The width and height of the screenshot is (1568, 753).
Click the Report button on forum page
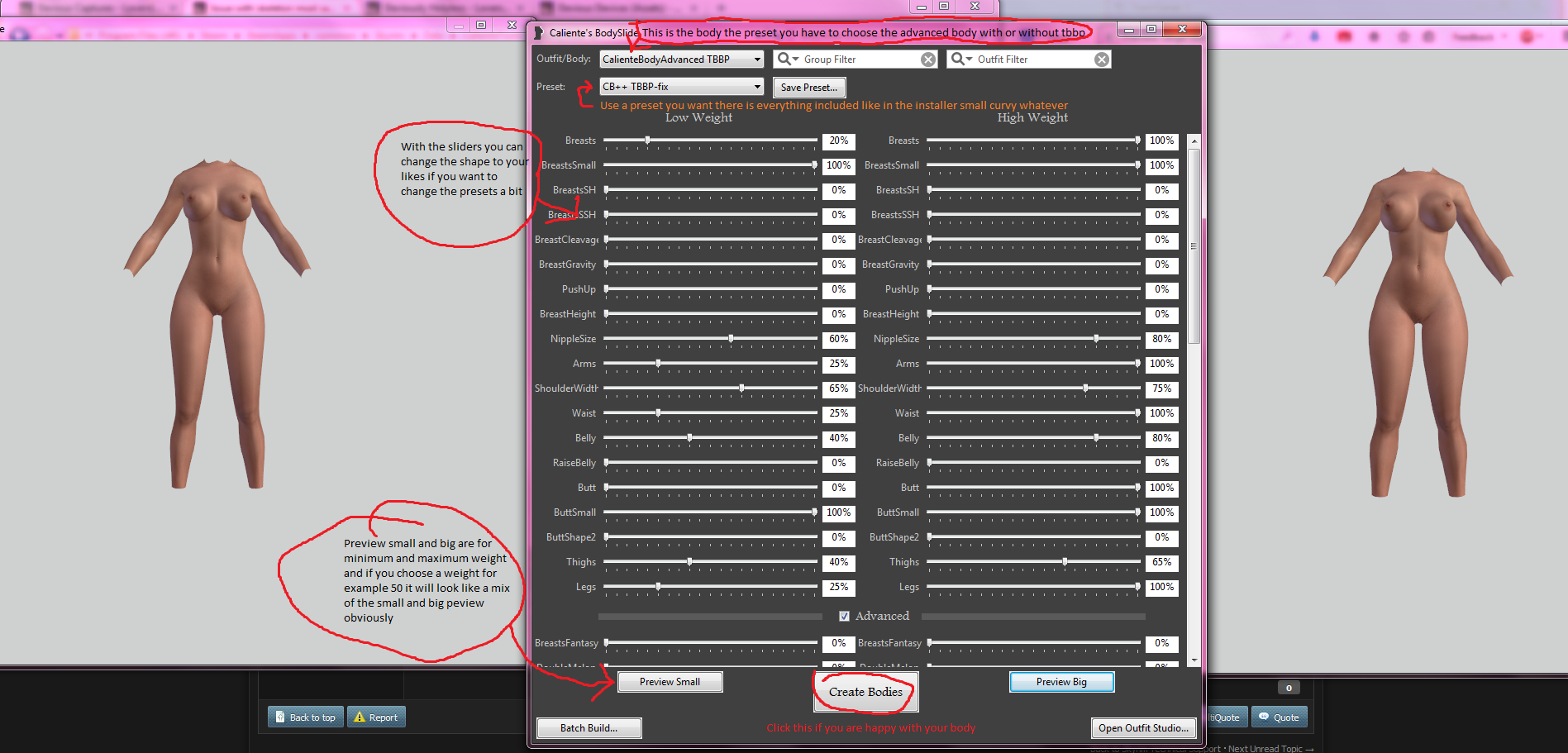(376, 717)
